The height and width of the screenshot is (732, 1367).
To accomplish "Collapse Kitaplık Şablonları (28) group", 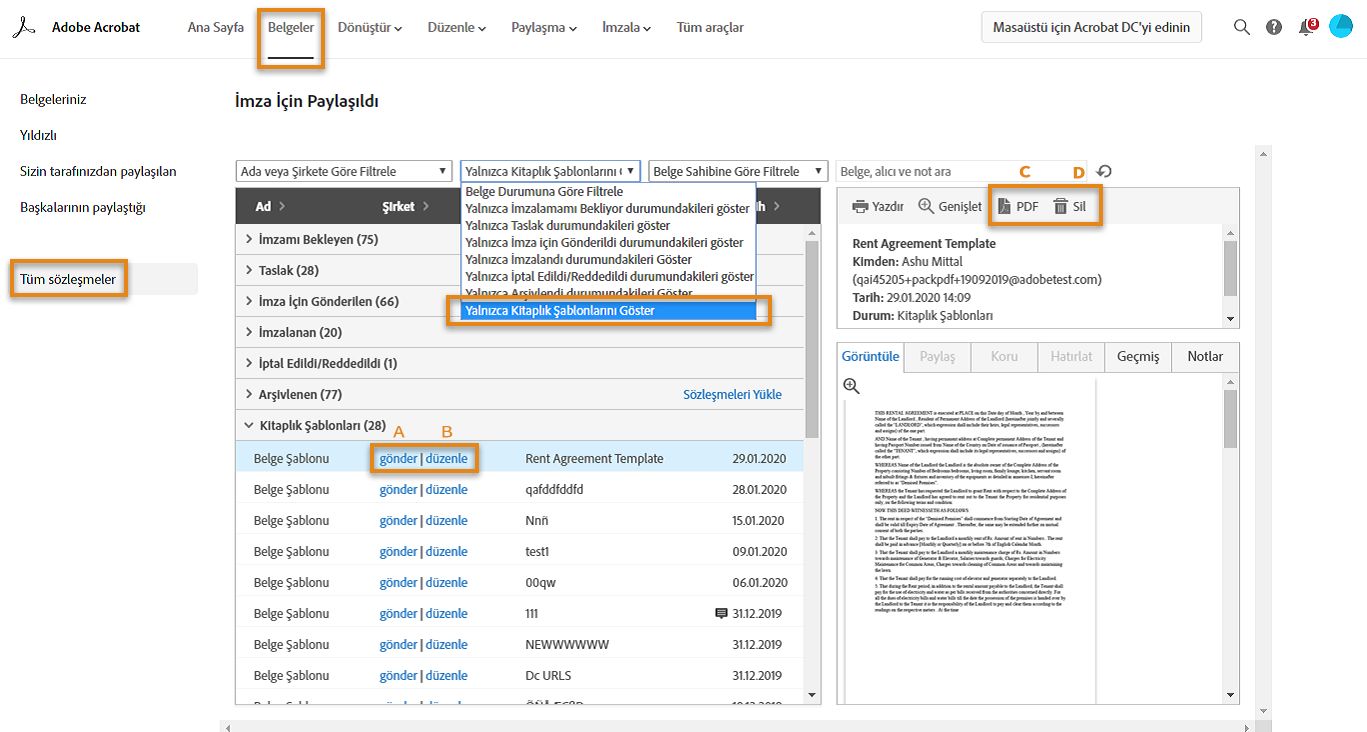I will click(x=519, y=426).
